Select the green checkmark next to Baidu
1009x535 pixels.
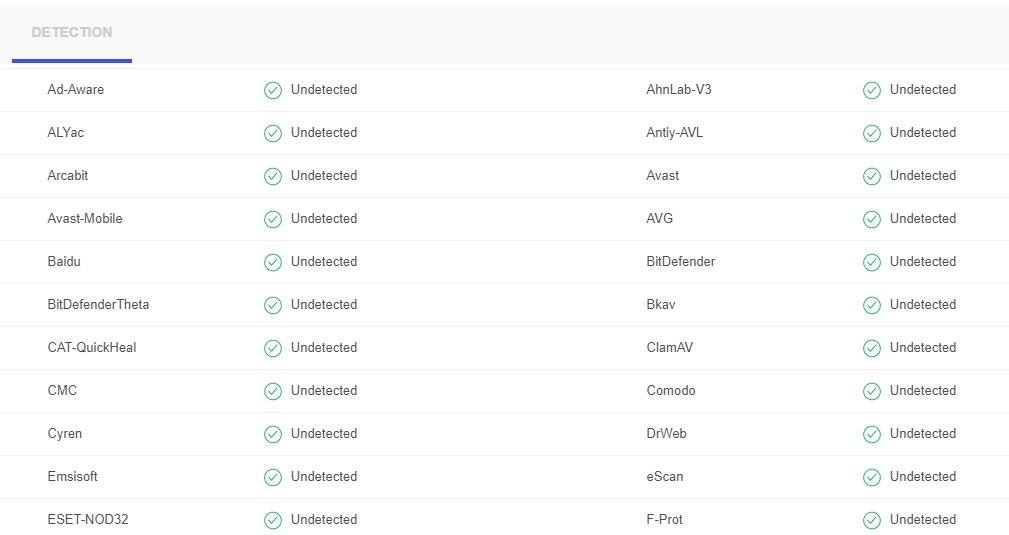(273, 262)
